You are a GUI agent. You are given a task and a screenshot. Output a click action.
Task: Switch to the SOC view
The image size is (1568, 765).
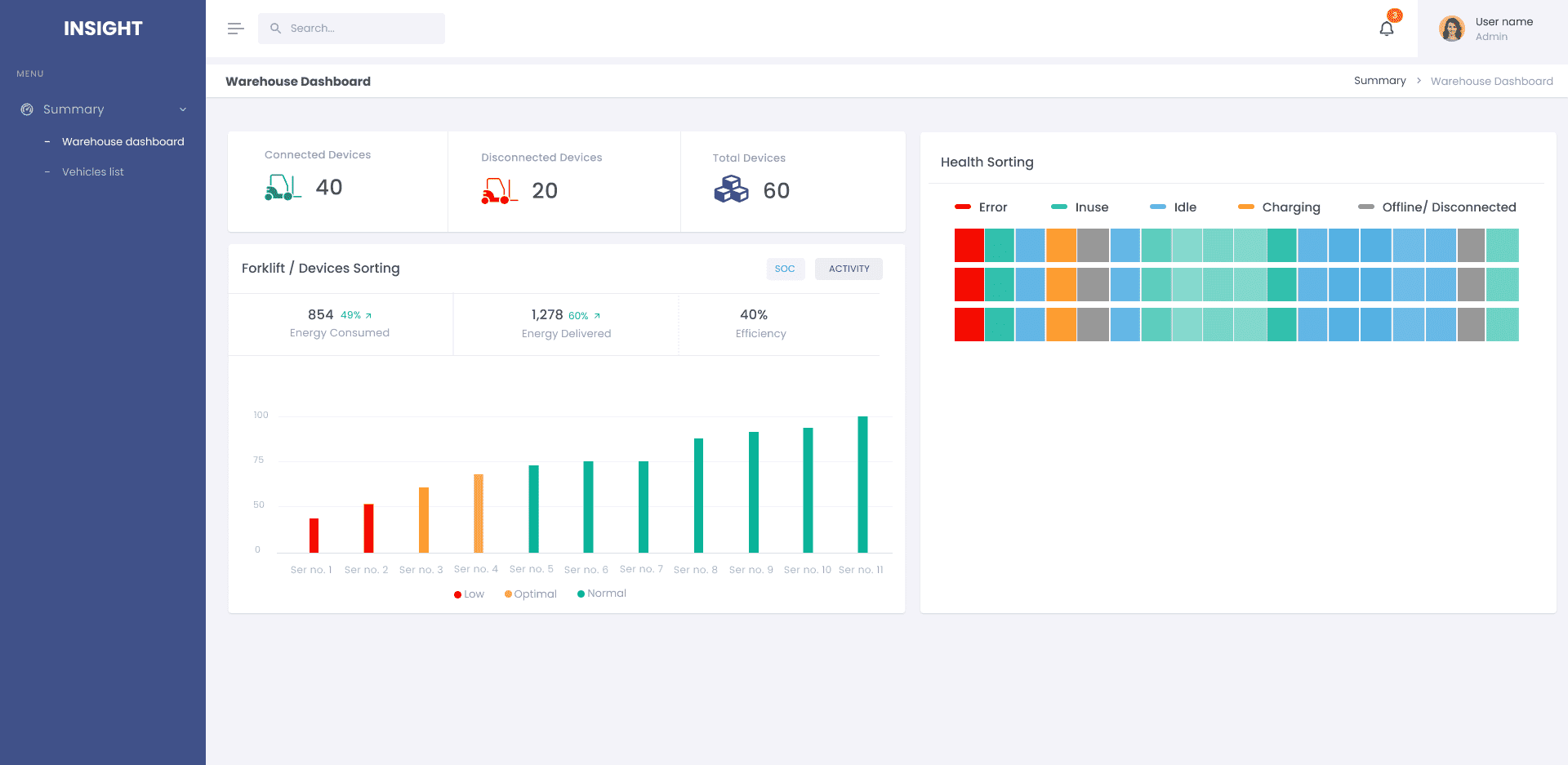pyautogui.click(x=785, y=269)
